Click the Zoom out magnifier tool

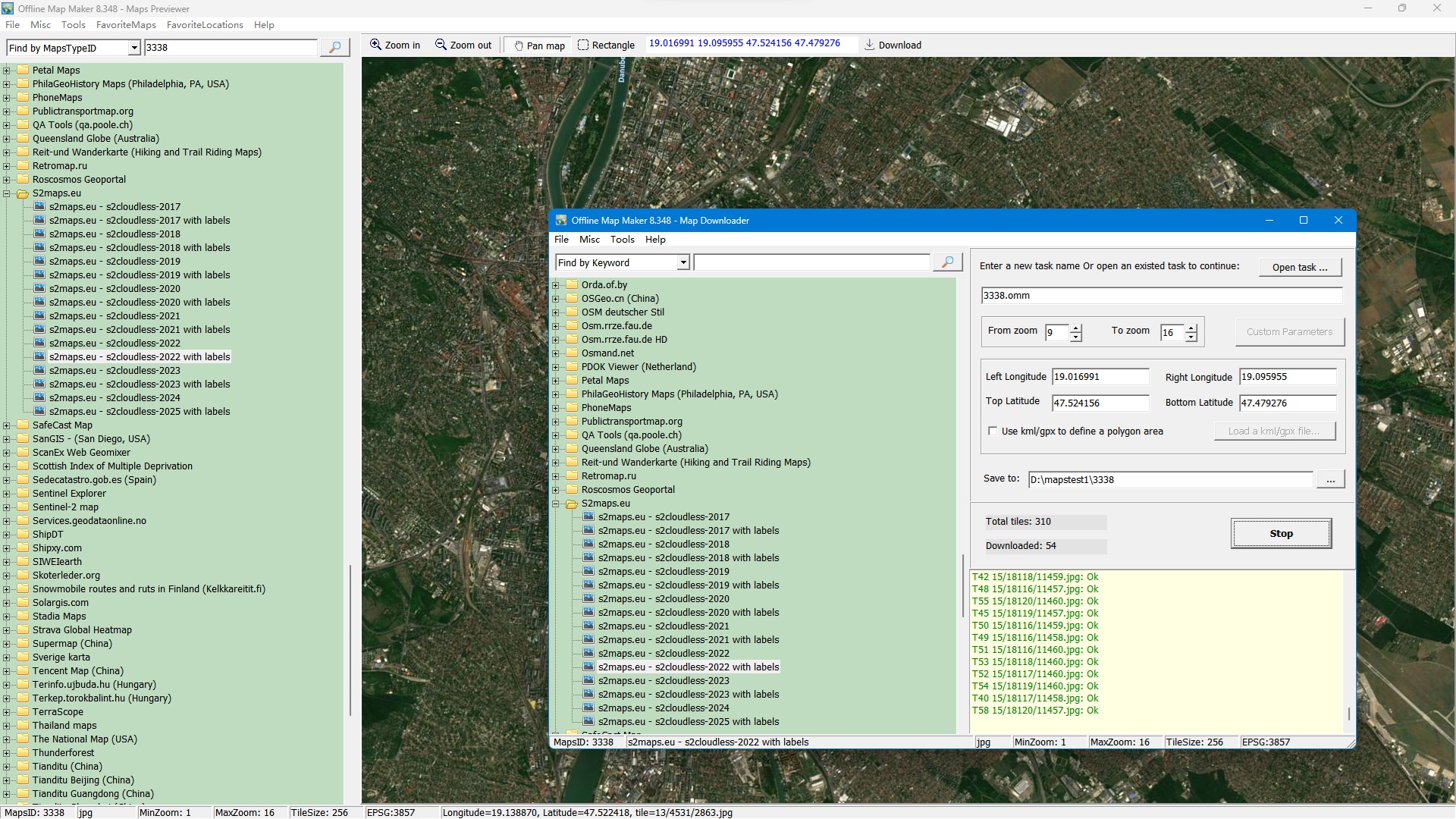463,45
